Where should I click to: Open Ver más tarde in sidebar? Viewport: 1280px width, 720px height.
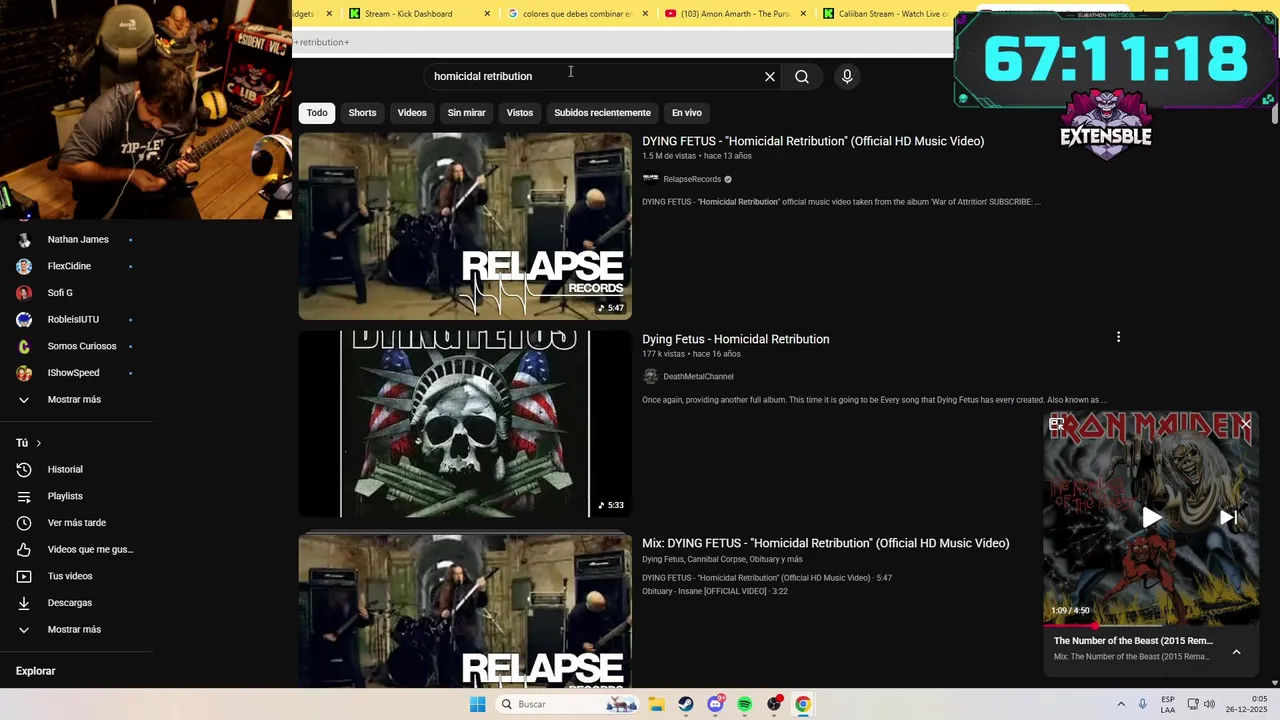click(78, 523)
